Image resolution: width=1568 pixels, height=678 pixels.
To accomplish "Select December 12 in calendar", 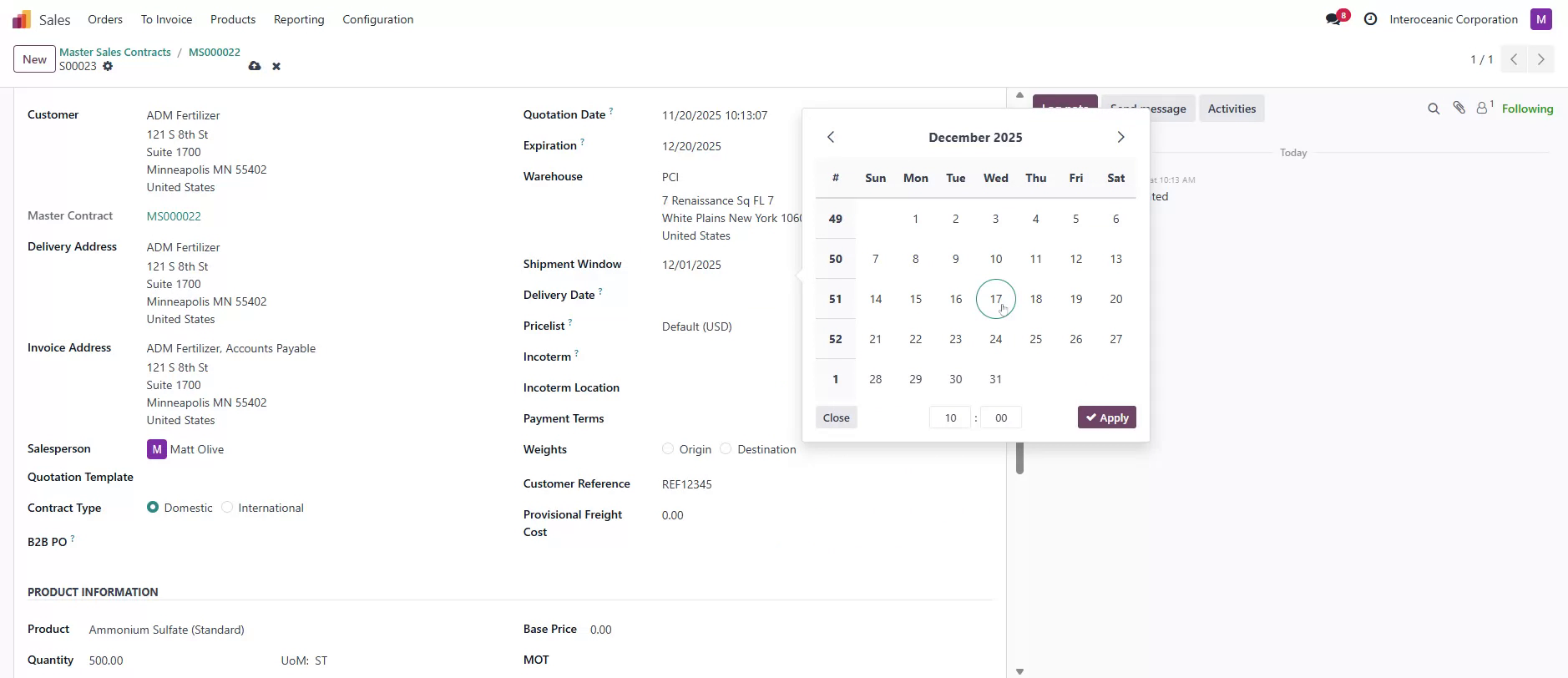I will (x=1075, y=259).
